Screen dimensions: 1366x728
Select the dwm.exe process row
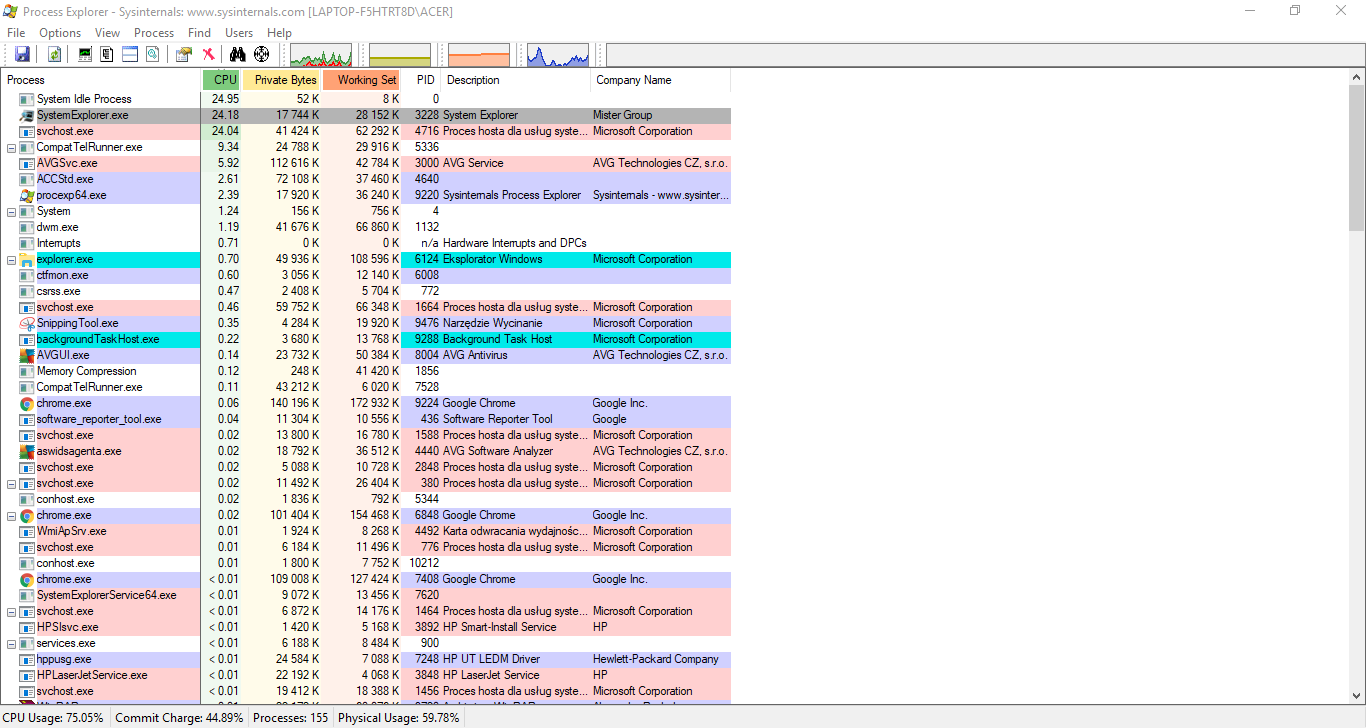point(366,227)
